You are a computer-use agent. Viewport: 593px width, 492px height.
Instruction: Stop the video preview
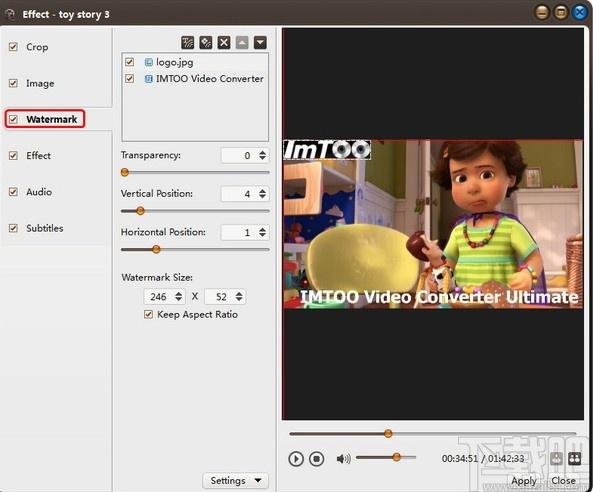317,459
